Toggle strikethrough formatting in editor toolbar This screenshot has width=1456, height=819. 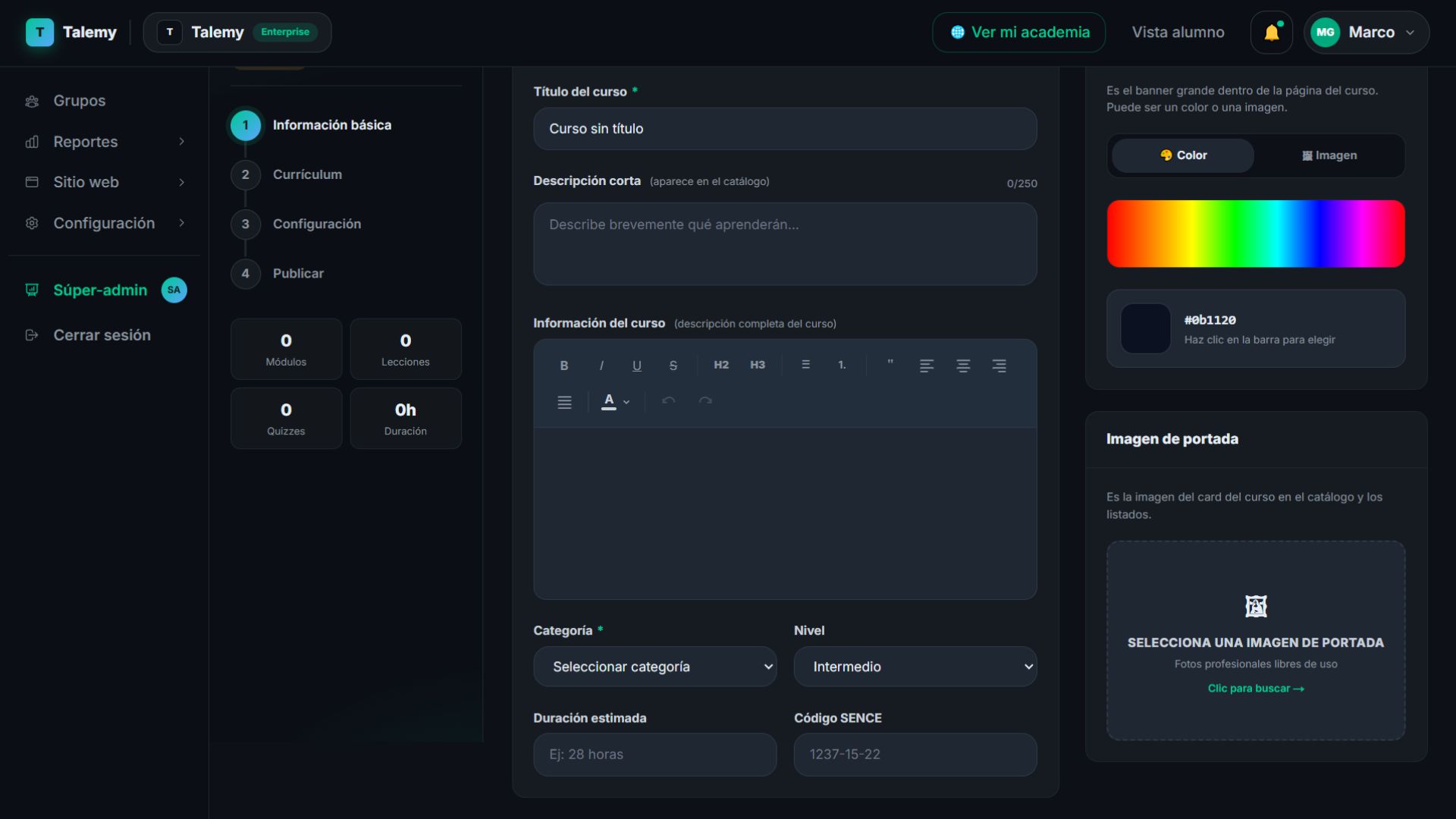point(673,366)
